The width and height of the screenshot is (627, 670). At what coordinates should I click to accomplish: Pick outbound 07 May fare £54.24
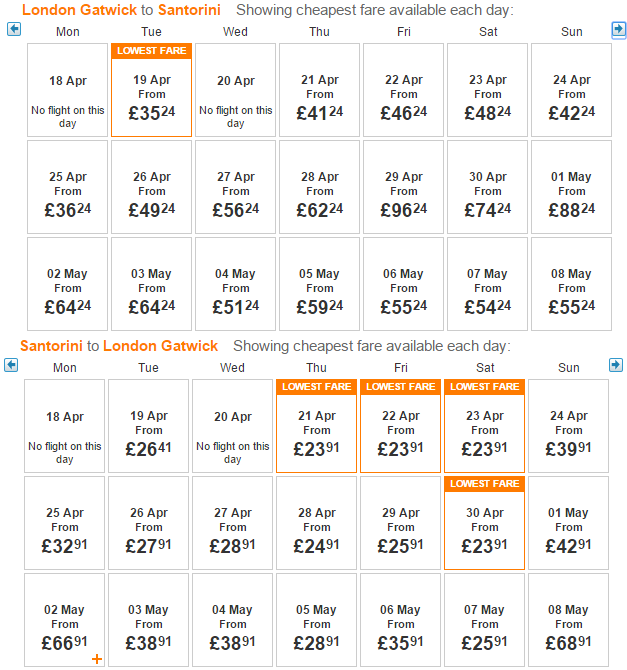coord(487,284)
